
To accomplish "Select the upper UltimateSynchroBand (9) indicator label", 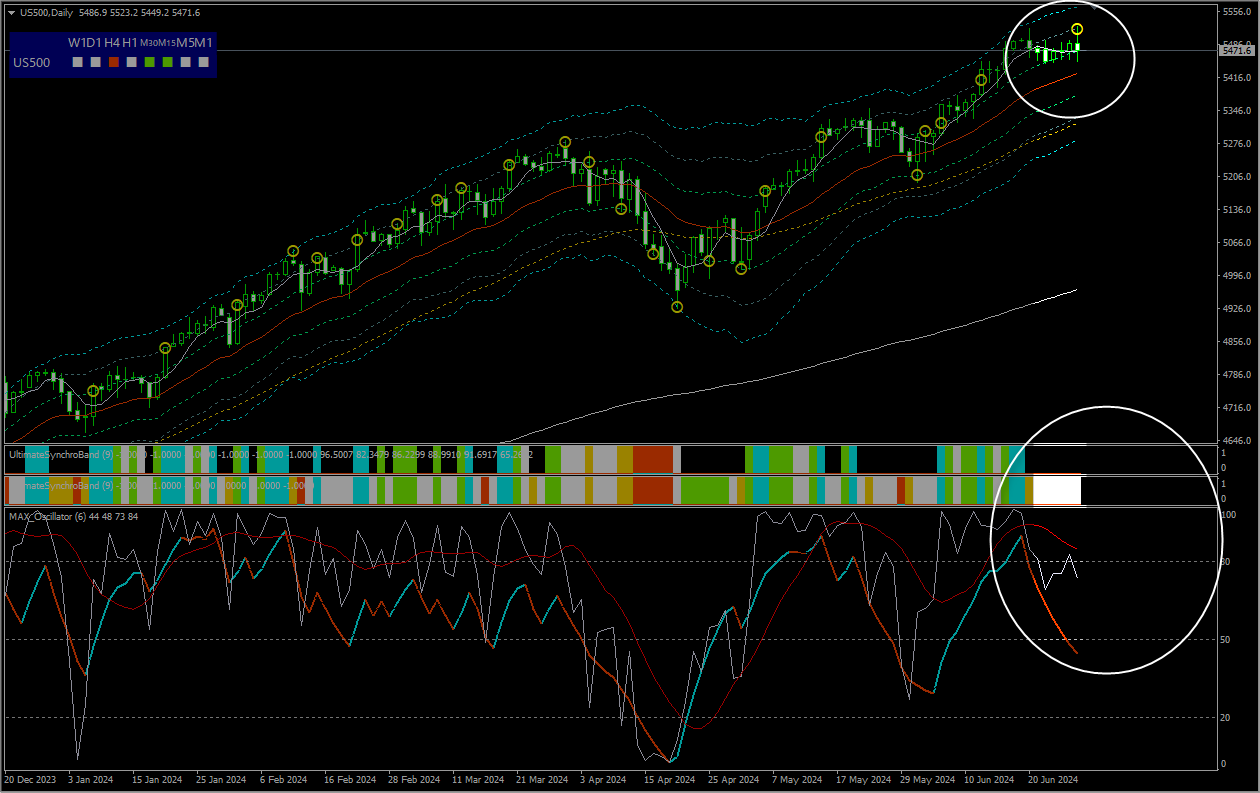I will 62,454.
